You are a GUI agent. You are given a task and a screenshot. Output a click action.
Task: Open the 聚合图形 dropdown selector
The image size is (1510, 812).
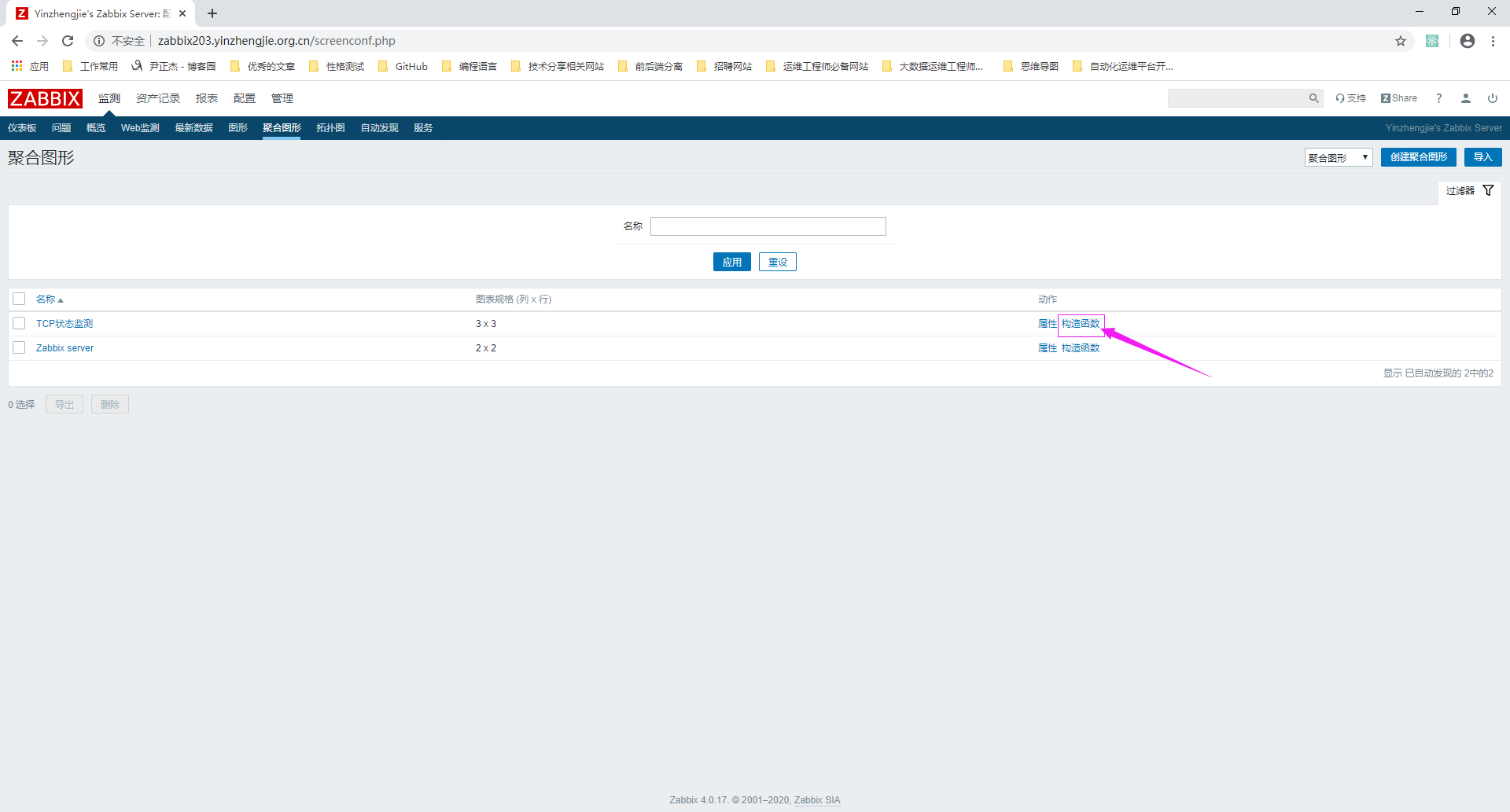click(1339, 157)
